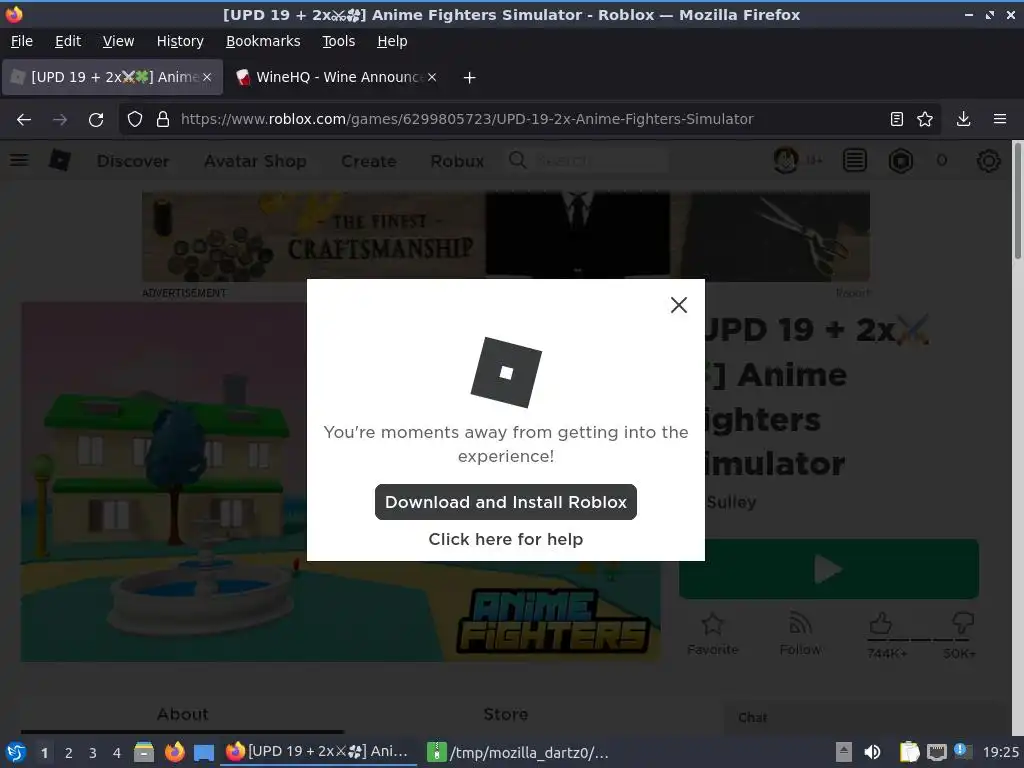Close the Roblox download dialog

tap(679, 305)
